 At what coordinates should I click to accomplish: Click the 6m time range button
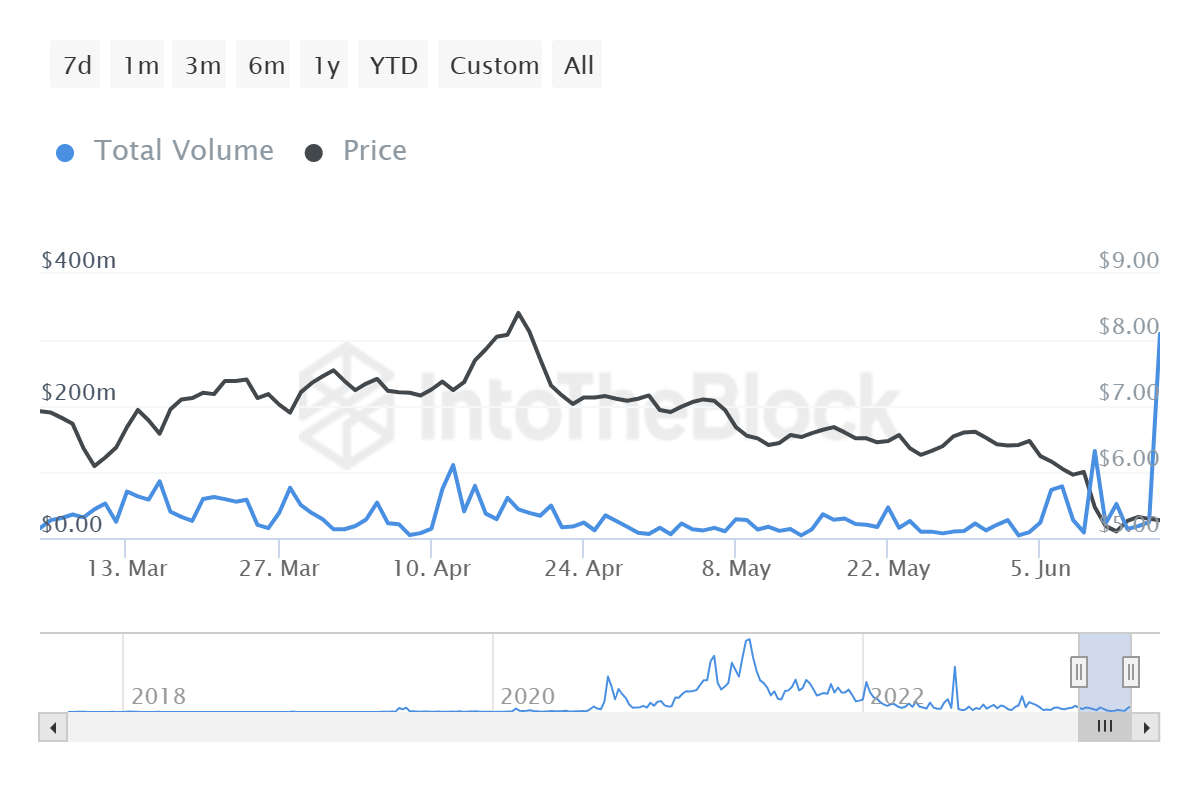262,64
